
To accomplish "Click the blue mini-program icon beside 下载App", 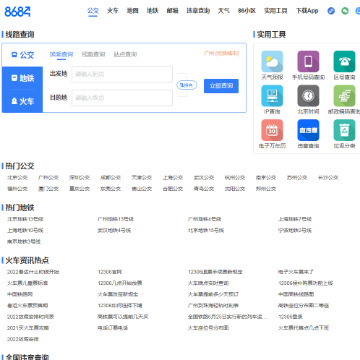I will point(331,11).
